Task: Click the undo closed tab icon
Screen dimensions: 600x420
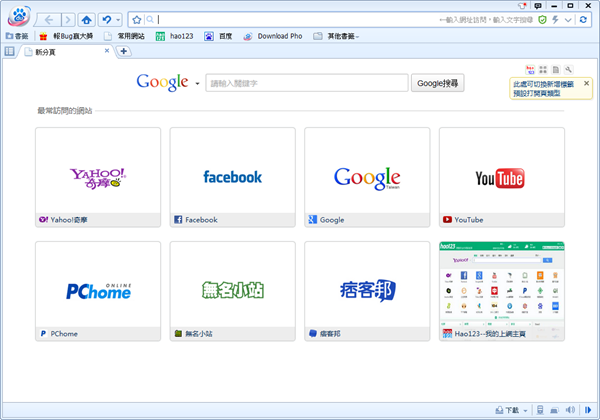Action: (x=106, y=19)
